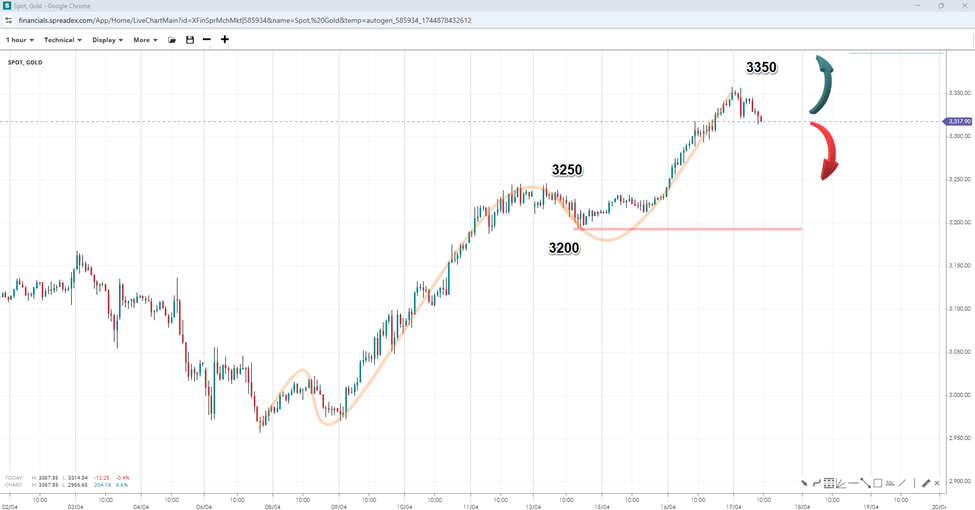Click the 3,317.90 current price label
Image resolution: width=975 pixels, height=510 pixels.
(958, 121)
